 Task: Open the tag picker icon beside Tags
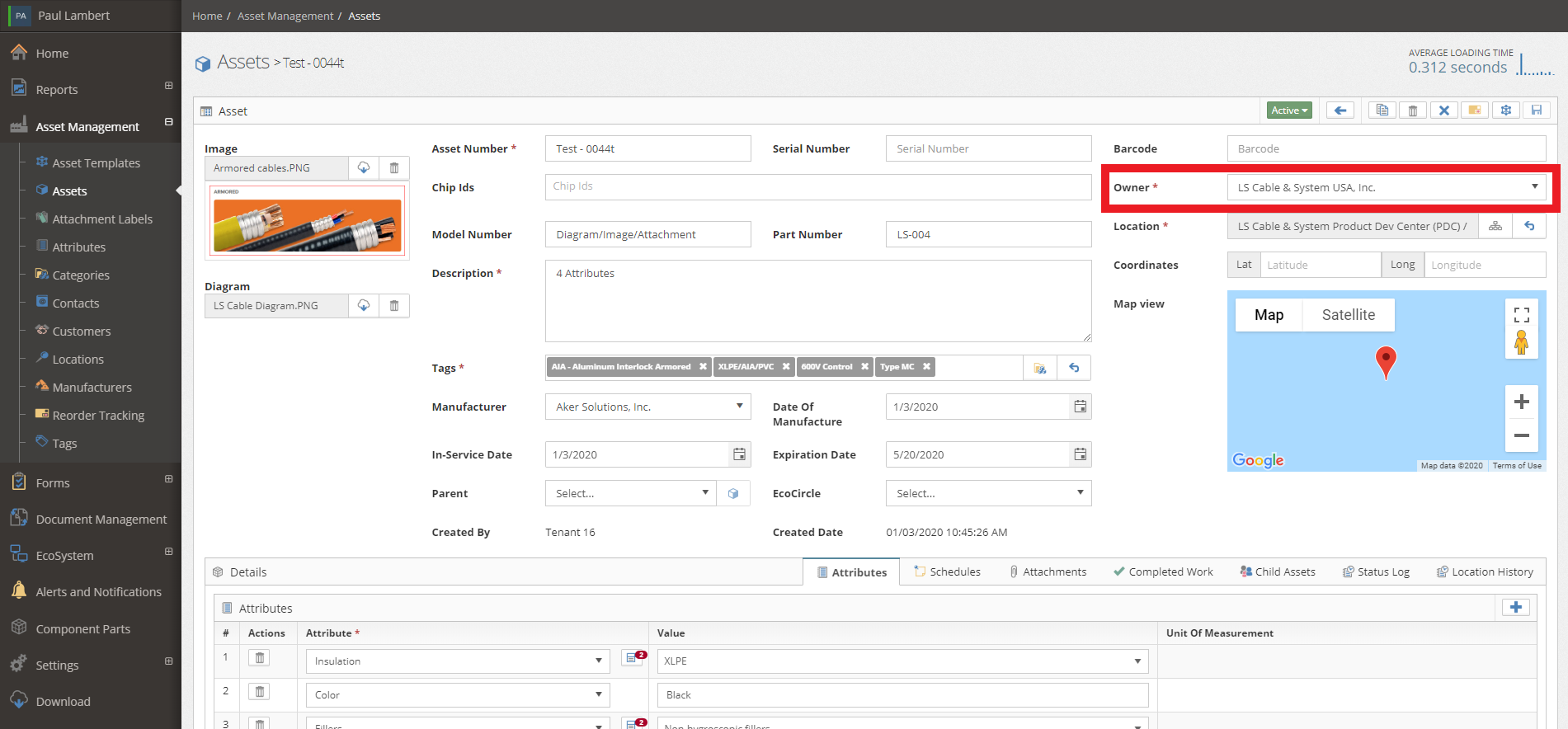1040,368
